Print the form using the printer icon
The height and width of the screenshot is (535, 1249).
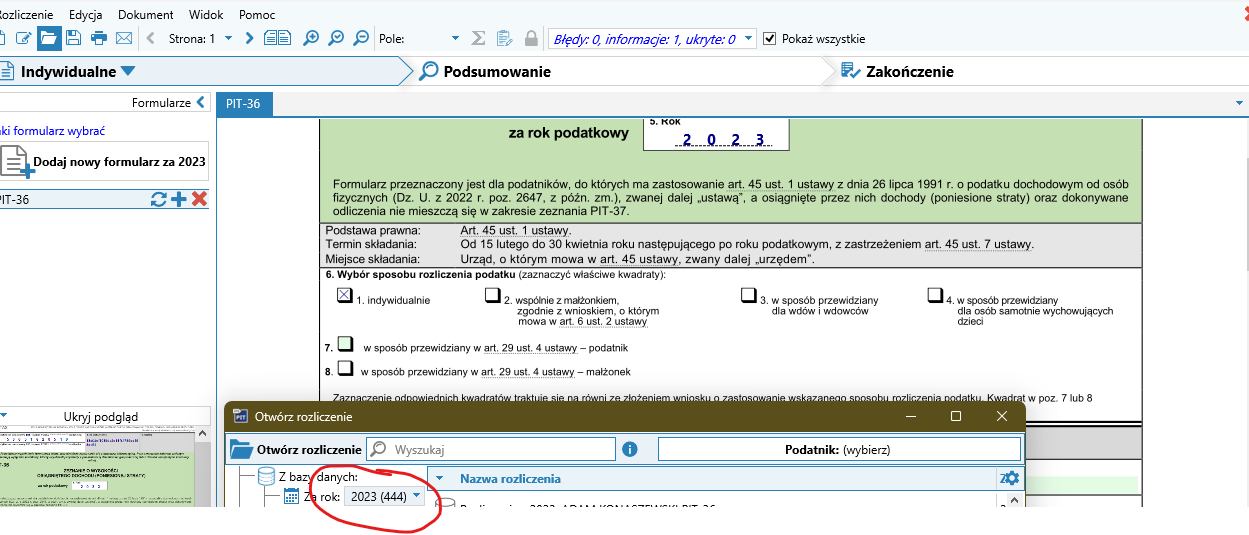[99, 38]
